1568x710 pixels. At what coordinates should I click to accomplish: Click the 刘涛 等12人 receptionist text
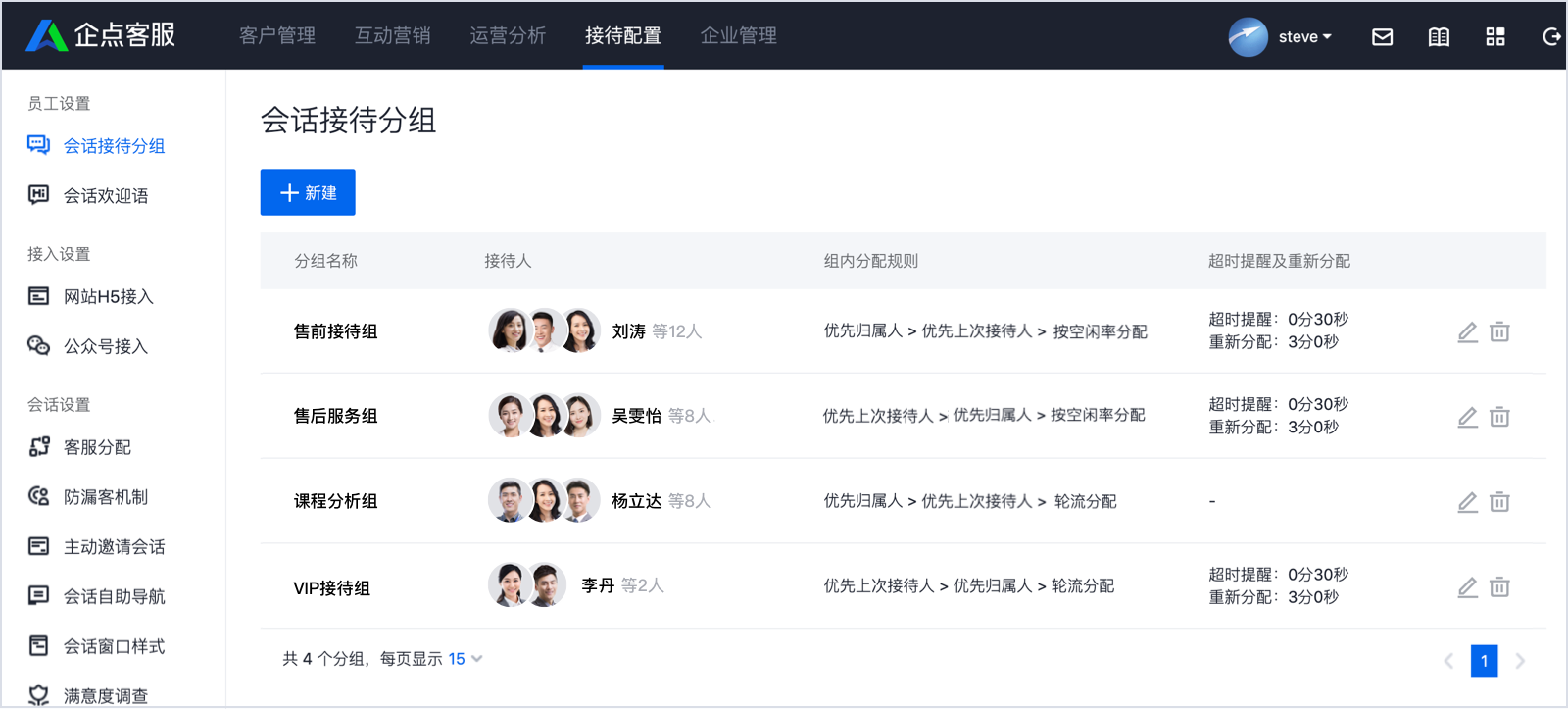click(657, 331)
